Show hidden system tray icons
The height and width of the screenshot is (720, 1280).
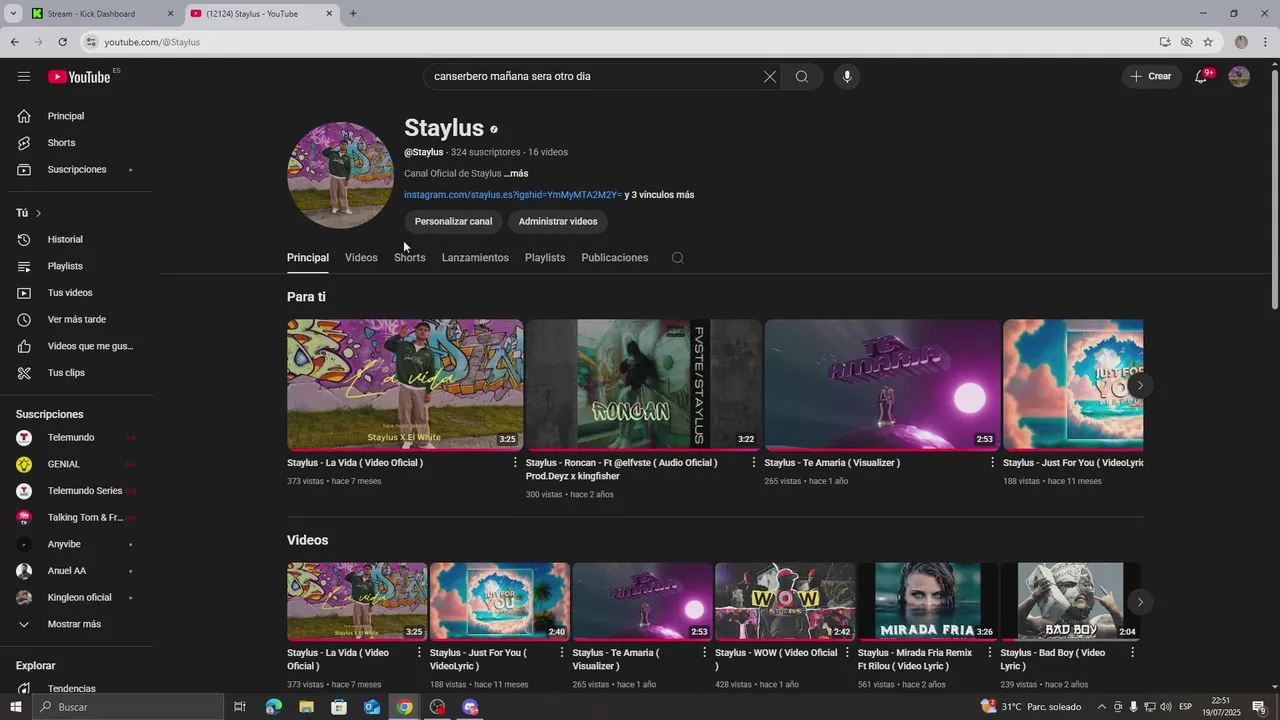[x=1102, y=707]
